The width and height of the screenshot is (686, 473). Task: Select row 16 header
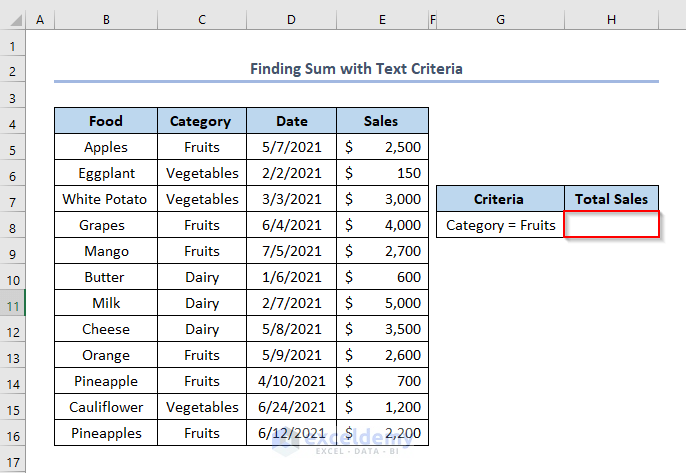(x=12, y=433)
